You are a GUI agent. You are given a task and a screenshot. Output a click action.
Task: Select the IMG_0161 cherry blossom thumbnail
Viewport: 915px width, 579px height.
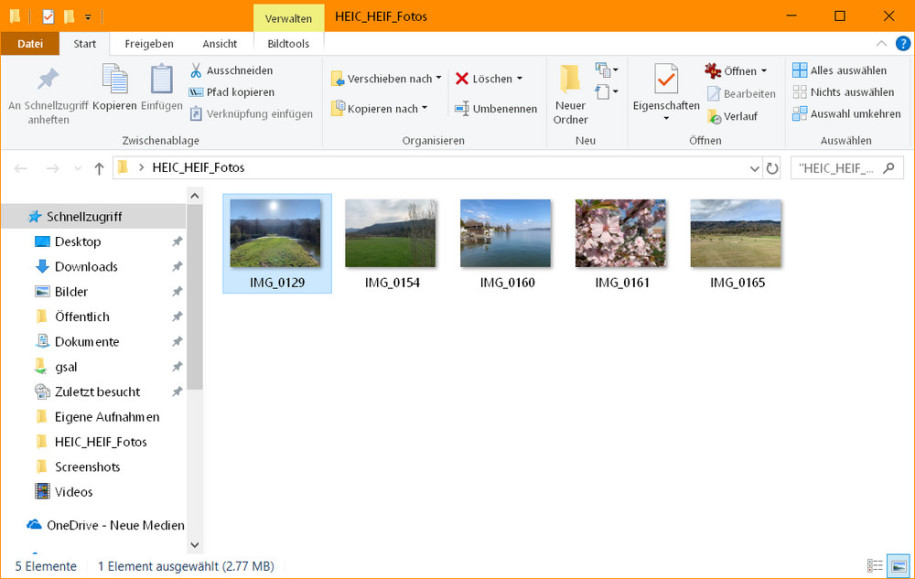[621, 234]
